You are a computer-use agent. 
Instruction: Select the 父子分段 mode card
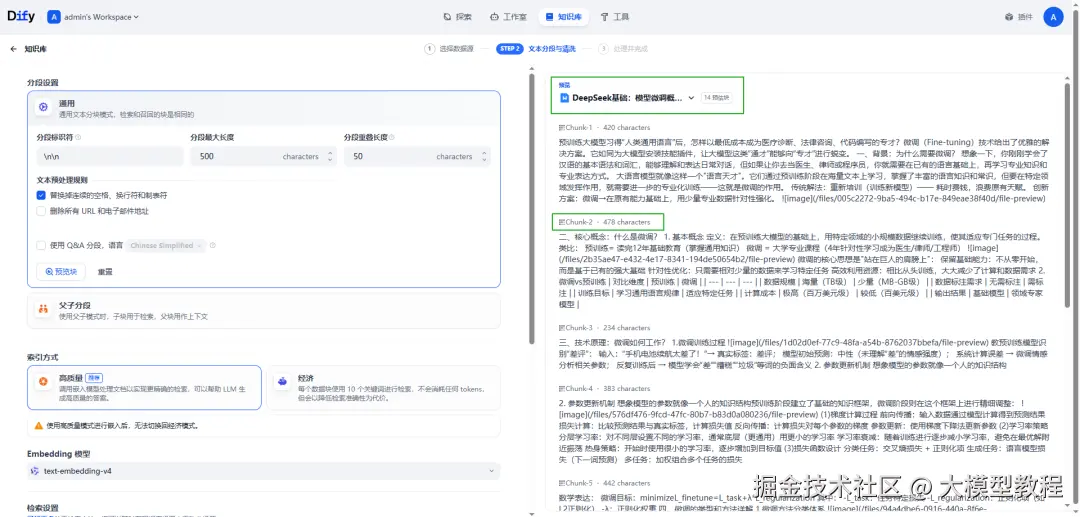pos(264,310)
